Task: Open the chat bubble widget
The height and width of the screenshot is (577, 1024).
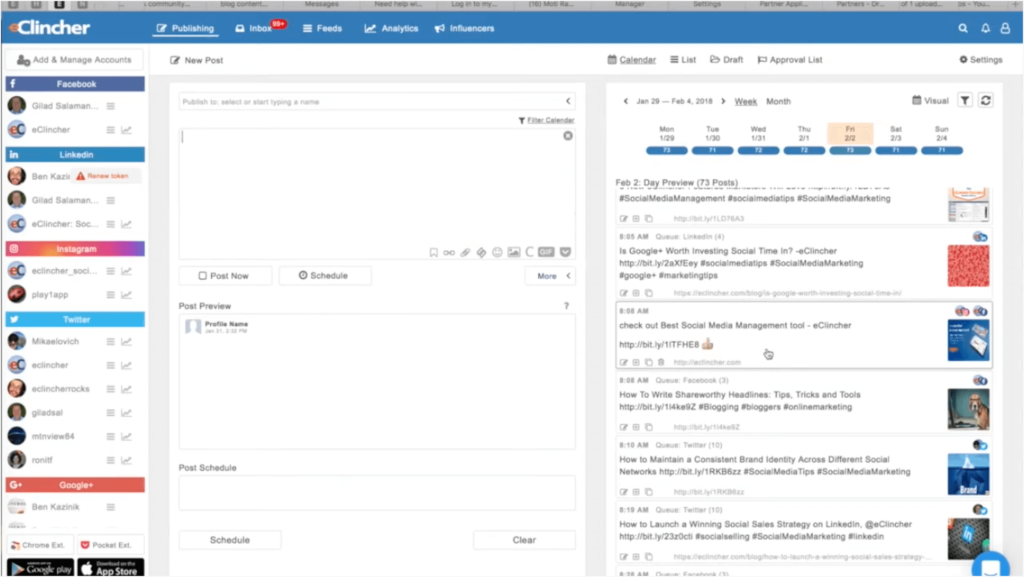Action: tap(990, 567)
